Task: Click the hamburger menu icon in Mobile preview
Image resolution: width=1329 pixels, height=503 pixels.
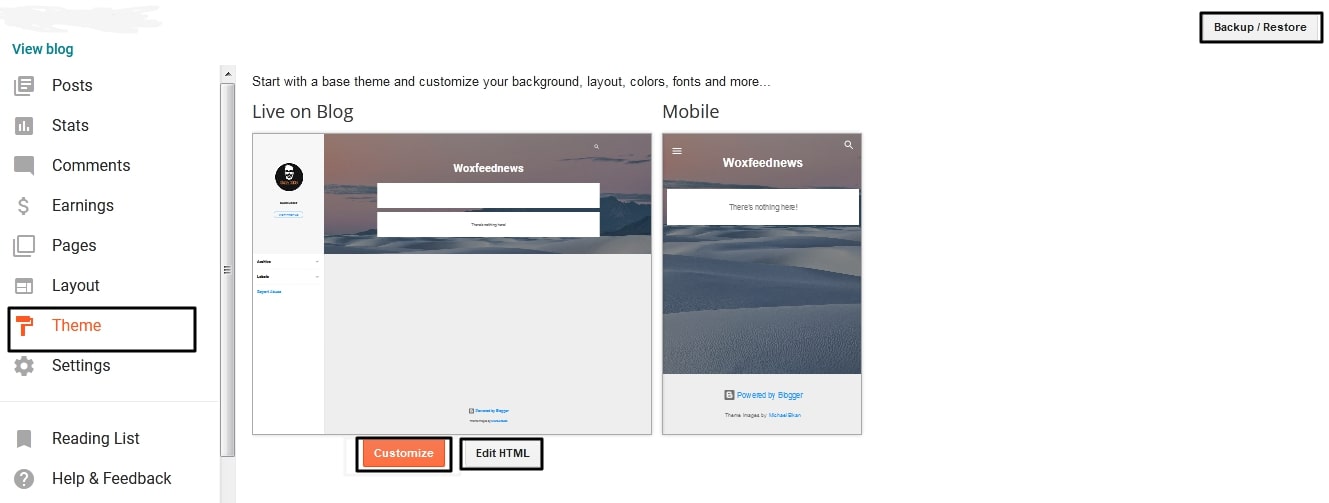Action: (x=677, y=151)
